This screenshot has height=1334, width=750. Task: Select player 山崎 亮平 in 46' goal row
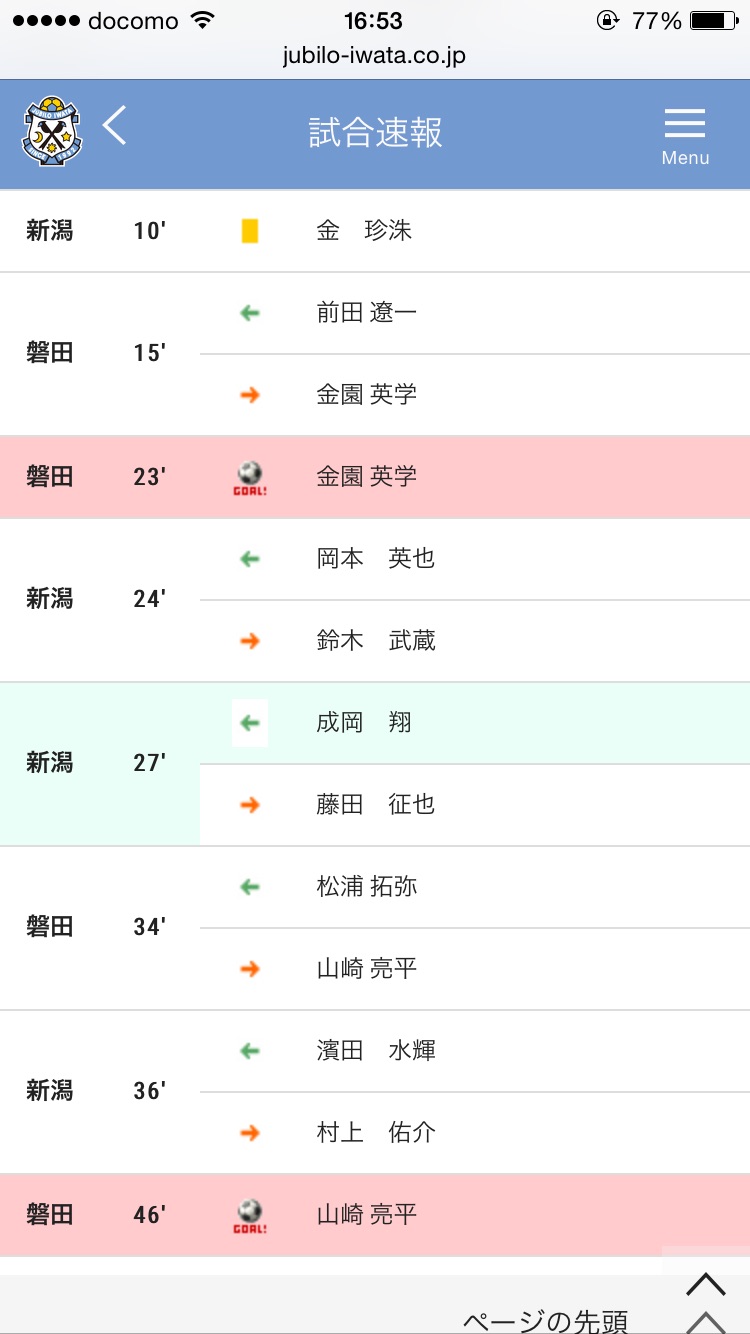coord(366,1215)
